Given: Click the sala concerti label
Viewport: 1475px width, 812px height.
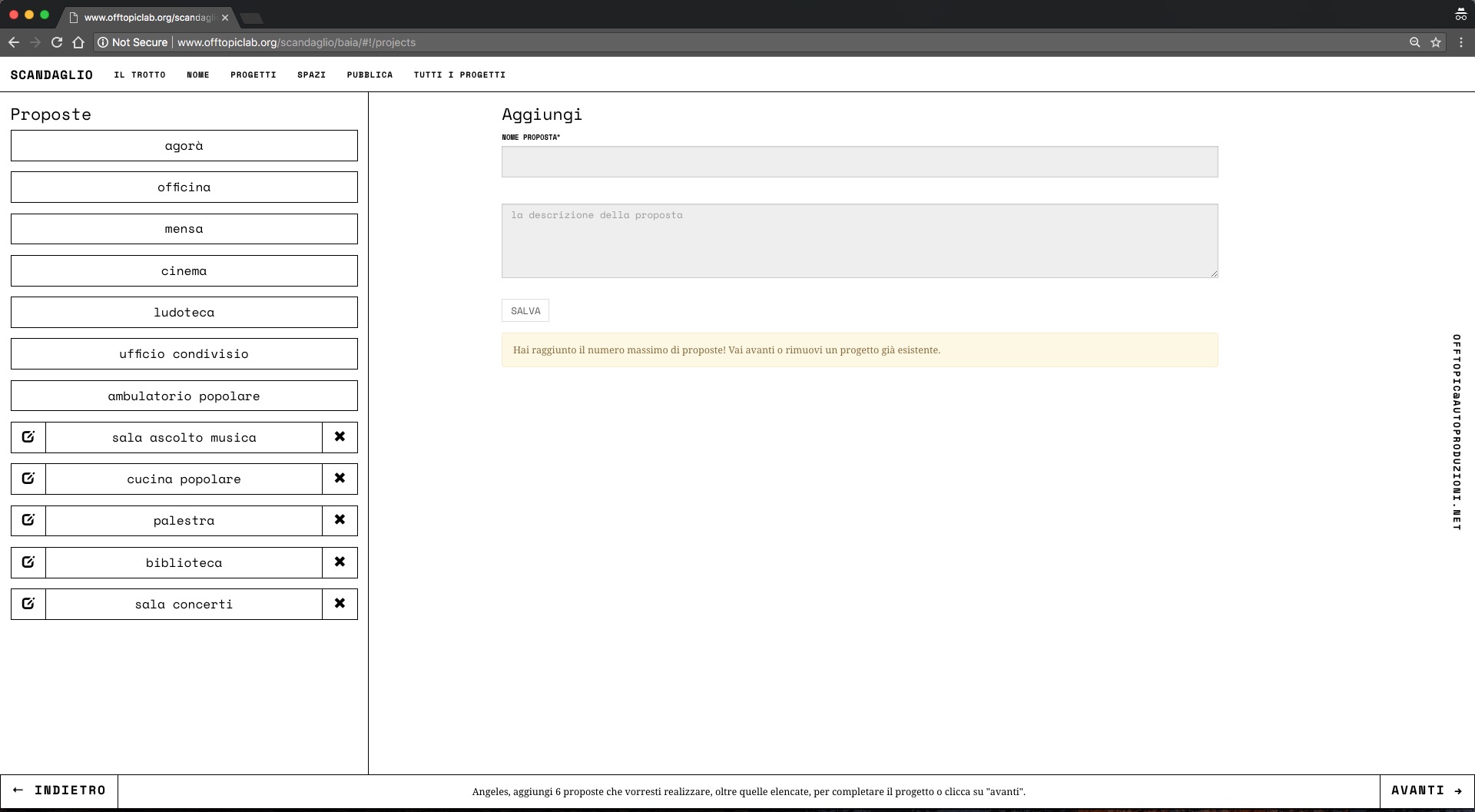Looking at the screenshot, I should point(184,604).
